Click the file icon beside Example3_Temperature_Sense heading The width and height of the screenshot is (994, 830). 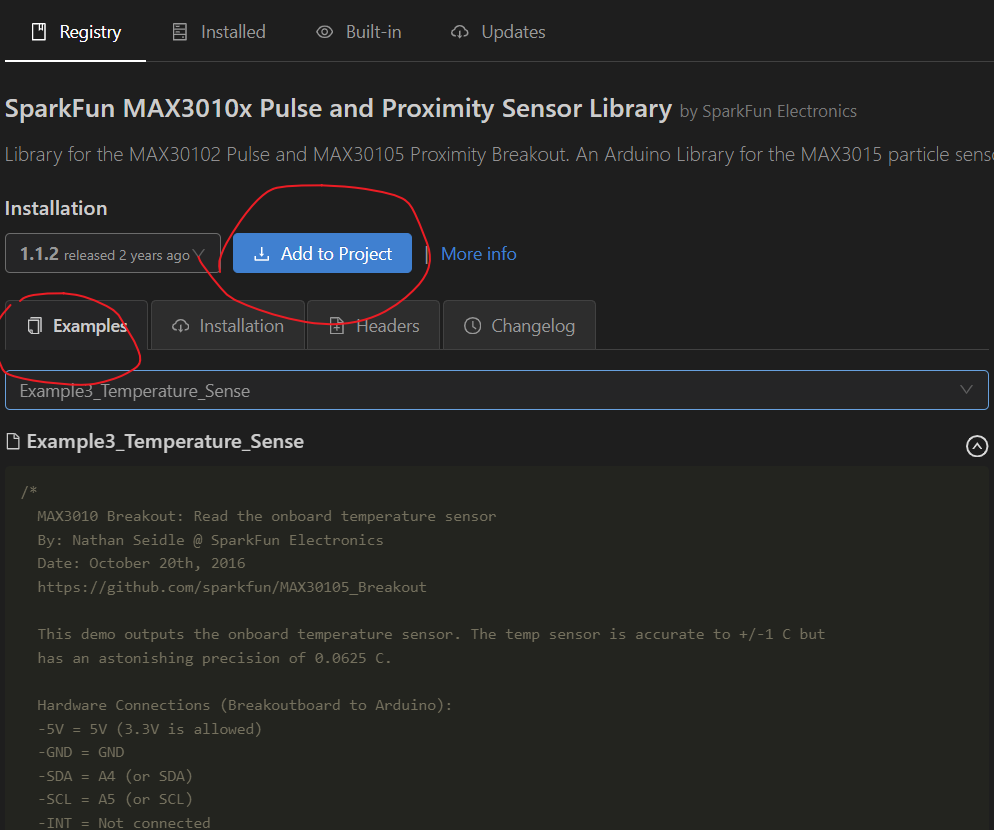coord(13,441)
